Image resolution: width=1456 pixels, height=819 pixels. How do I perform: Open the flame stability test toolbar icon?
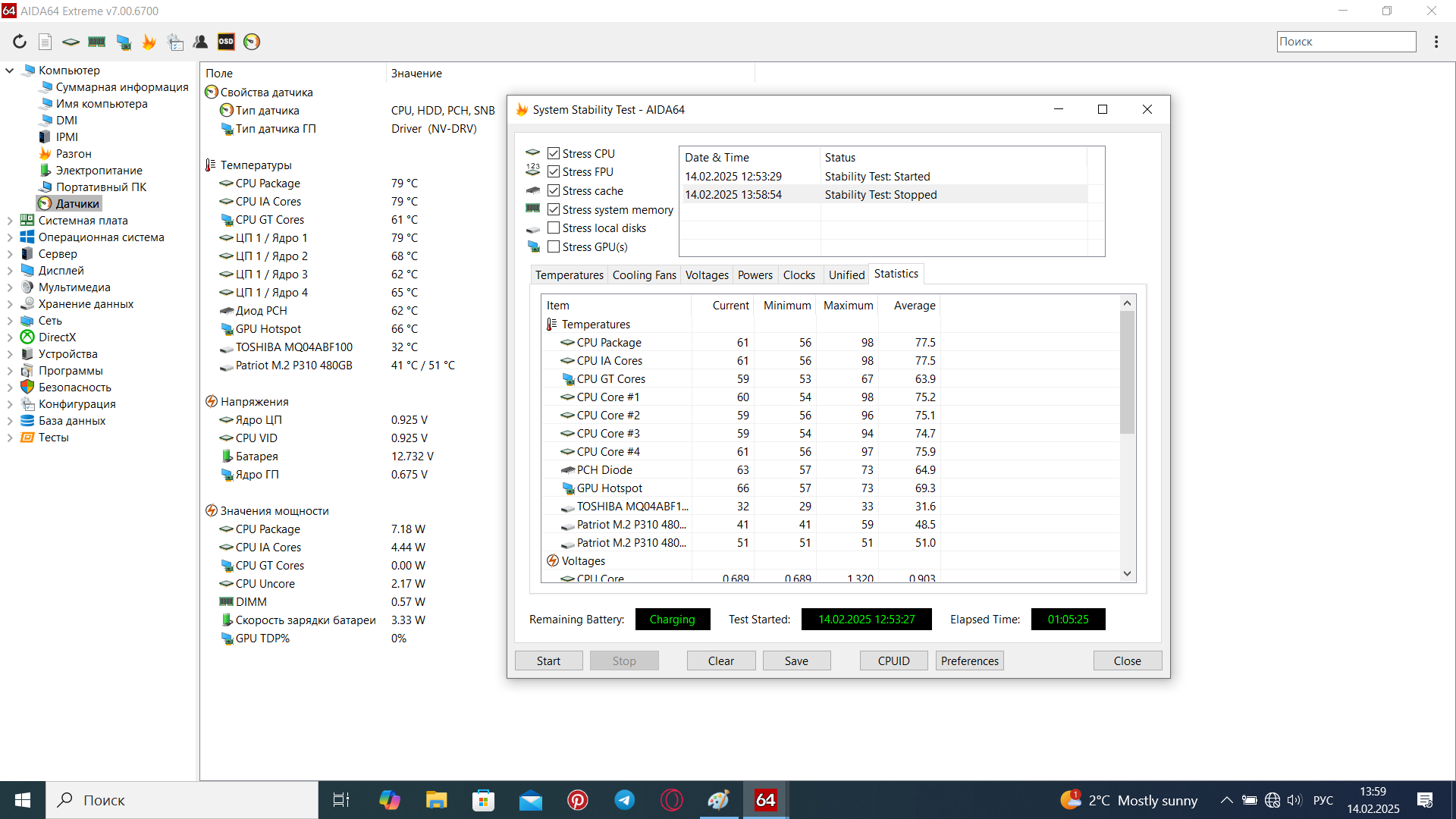click(149, 42)
